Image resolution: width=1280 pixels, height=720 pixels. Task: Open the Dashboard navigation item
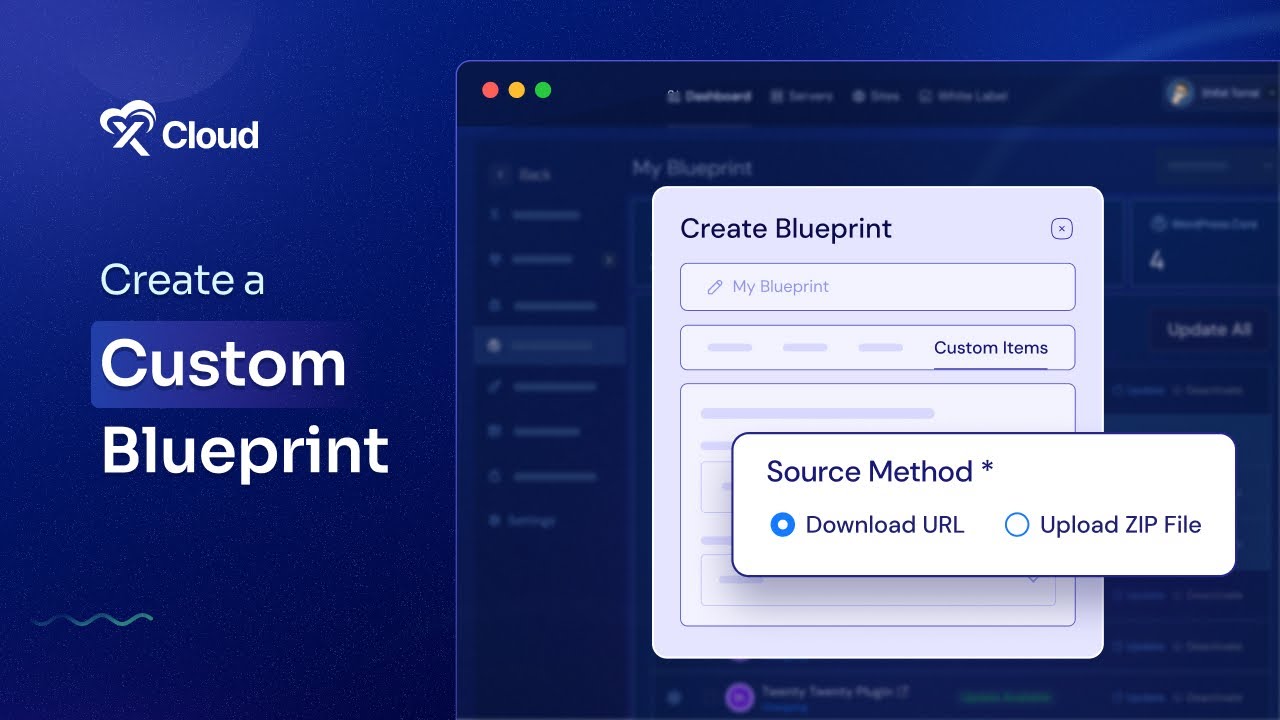pos(708,97)
